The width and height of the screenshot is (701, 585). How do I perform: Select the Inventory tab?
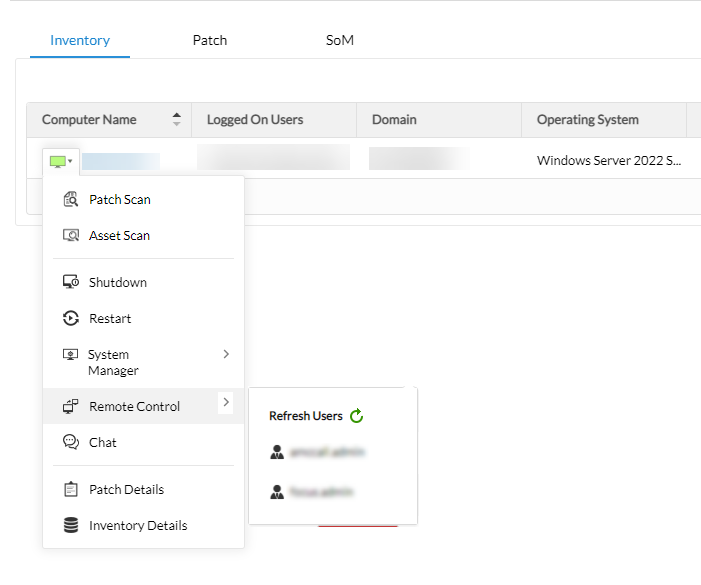(80, 40)
